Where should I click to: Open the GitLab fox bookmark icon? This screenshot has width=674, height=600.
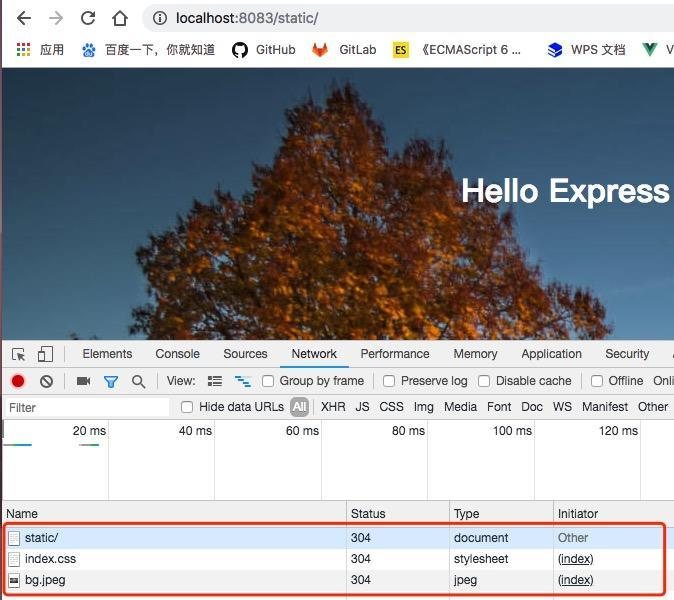(x=320, y=50)
